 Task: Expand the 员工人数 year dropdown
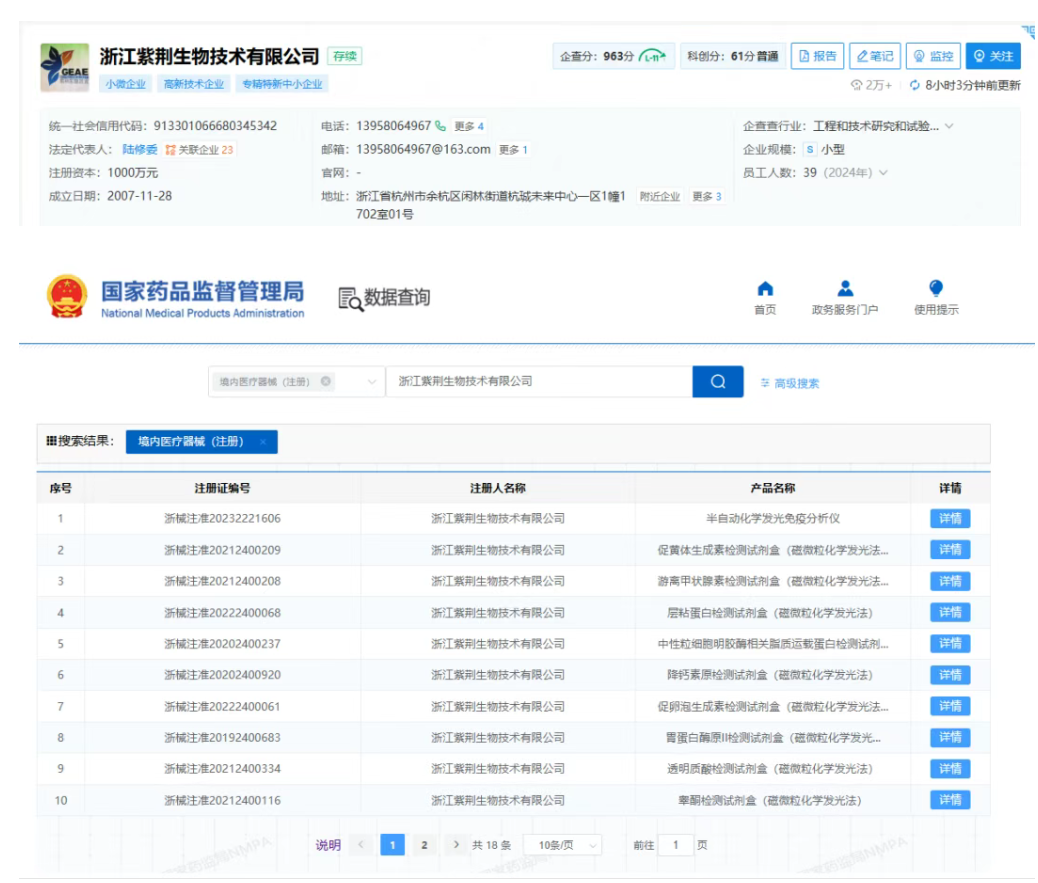(883, 173)
